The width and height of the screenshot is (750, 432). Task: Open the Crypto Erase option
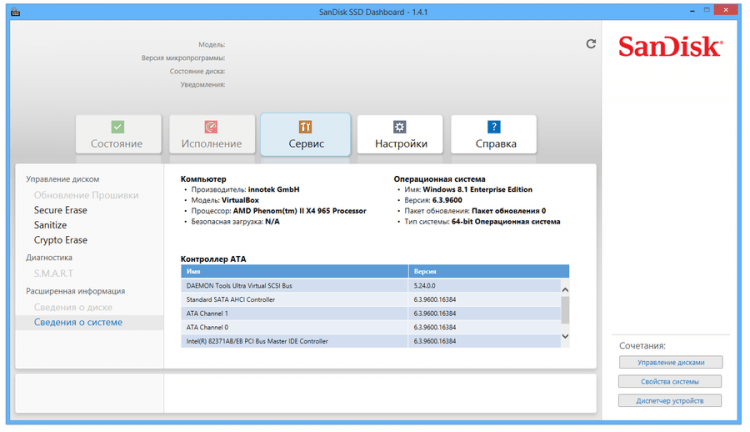[60, 240]
